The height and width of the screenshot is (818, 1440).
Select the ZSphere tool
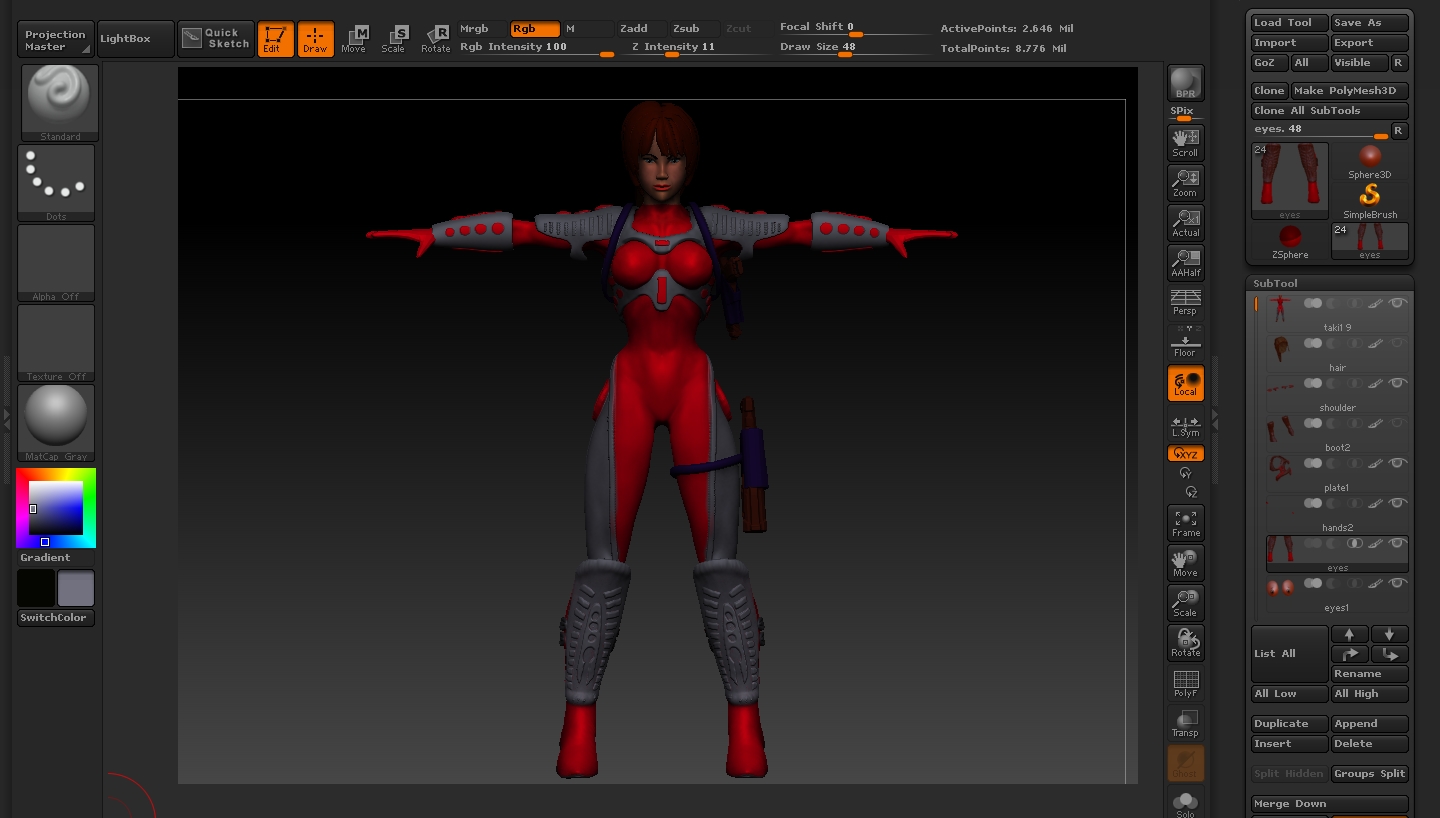point(1290,242)
